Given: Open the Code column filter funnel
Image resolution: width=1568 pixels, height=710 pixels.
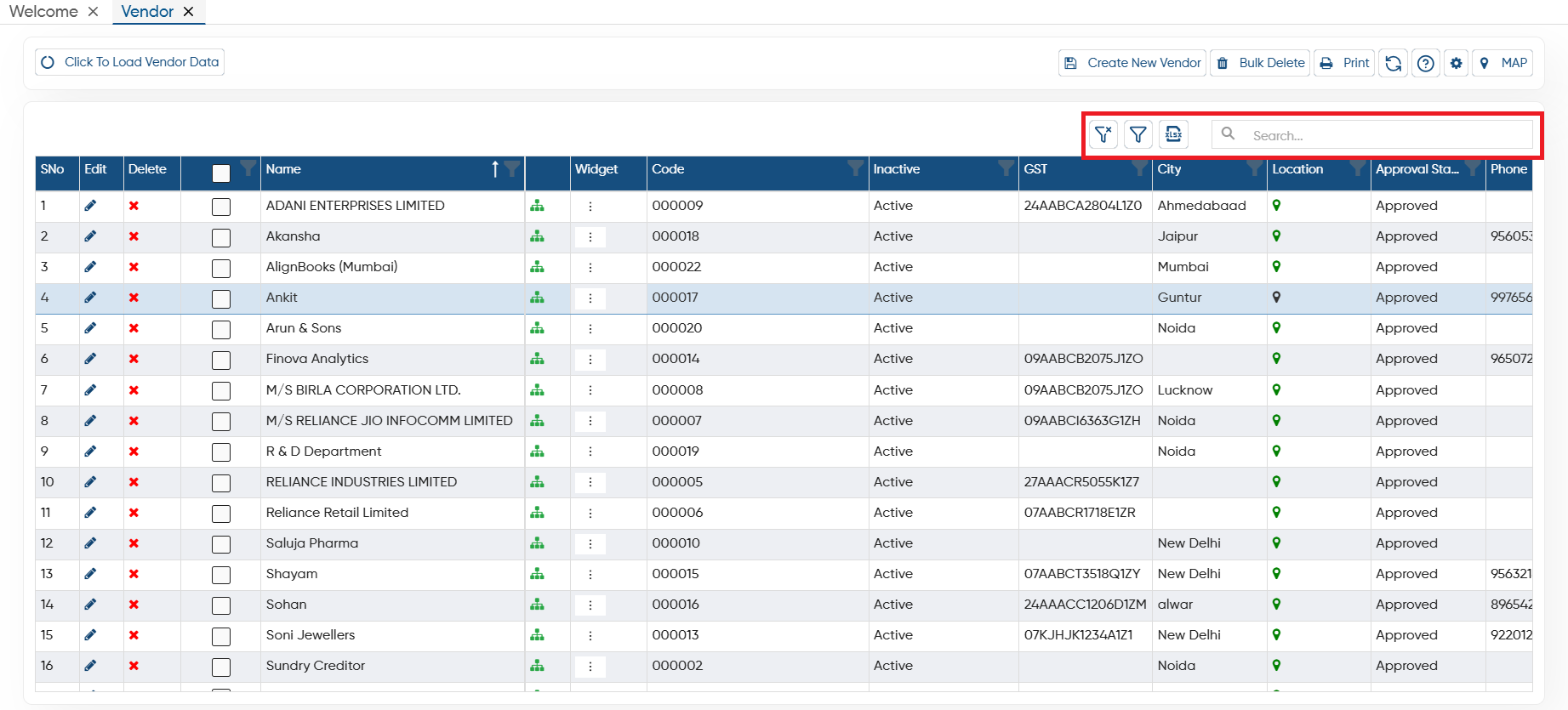Looking at the screenshot, I should click(x=855, y=168).
